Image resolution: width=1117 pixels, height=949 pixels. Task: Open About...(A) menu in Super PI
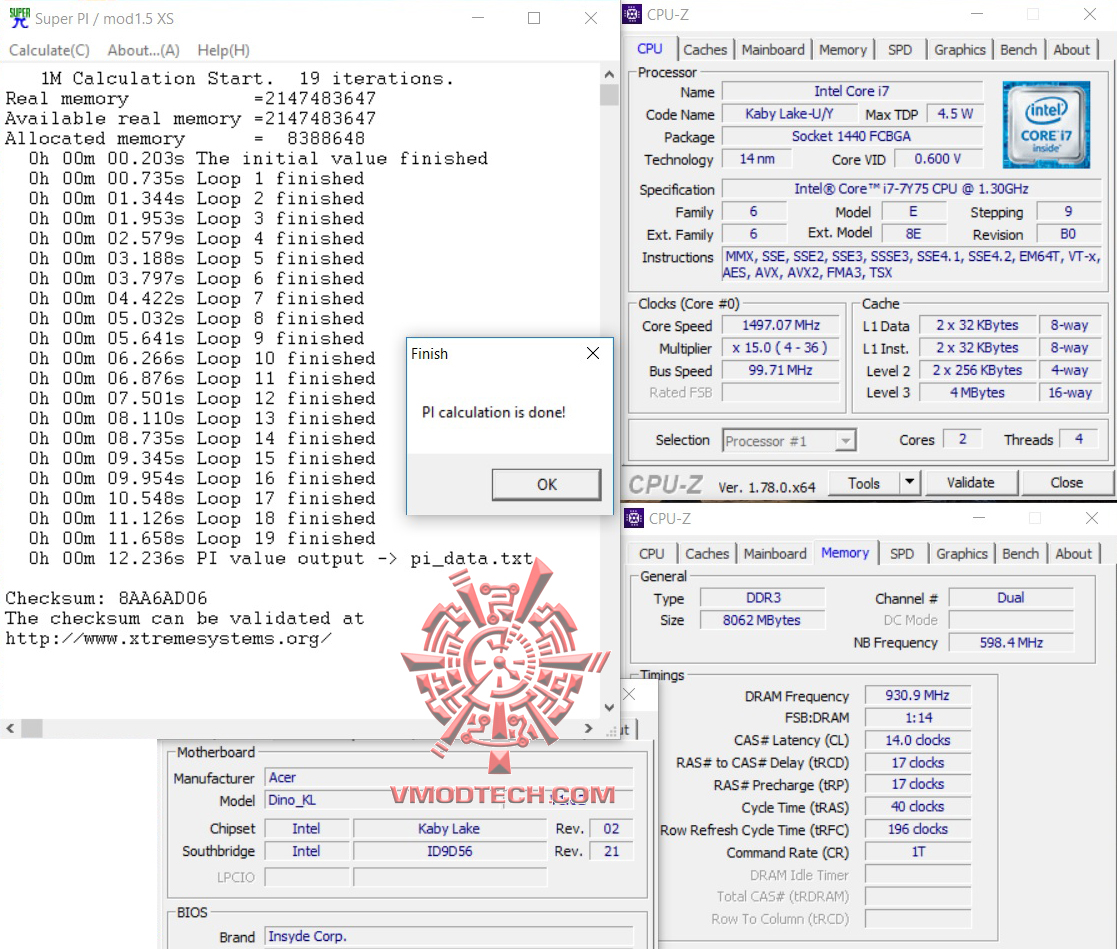(x=143, y=50)
